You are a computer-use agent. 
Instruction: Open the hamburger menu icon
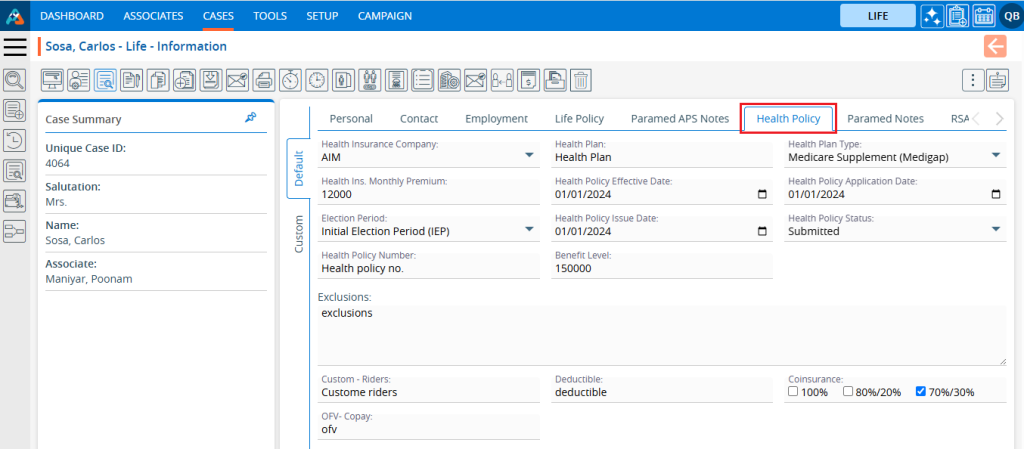(15, 47)
